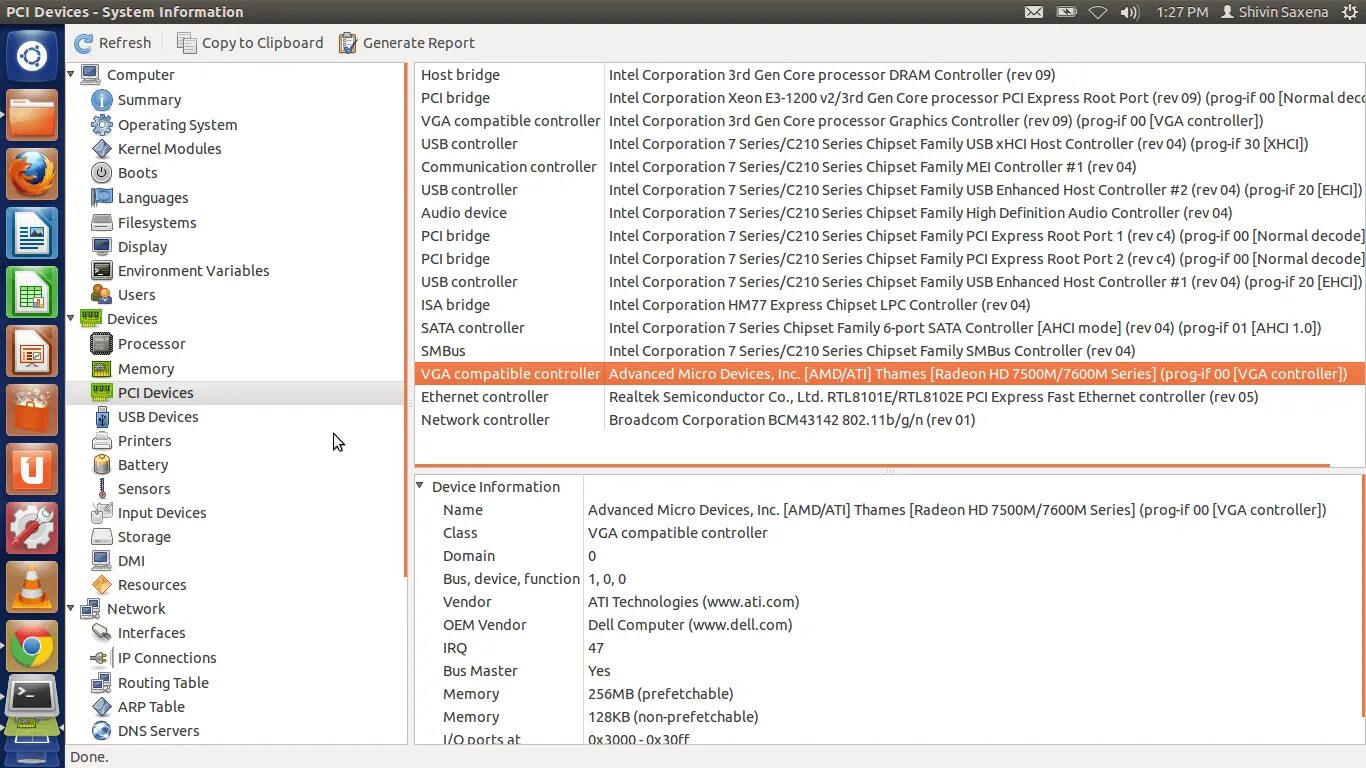This screenshot has height=768, width=1366.
Task: Select the Host bridge device row
Action: pyautogui.click(x=890, y=75)
